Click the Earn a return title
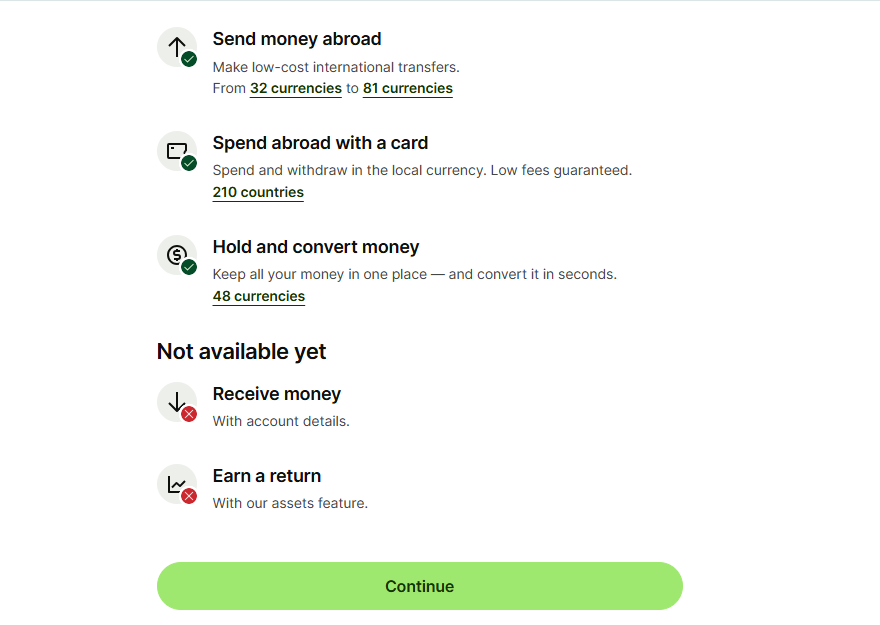880x625 pixels. pos(267,476)
